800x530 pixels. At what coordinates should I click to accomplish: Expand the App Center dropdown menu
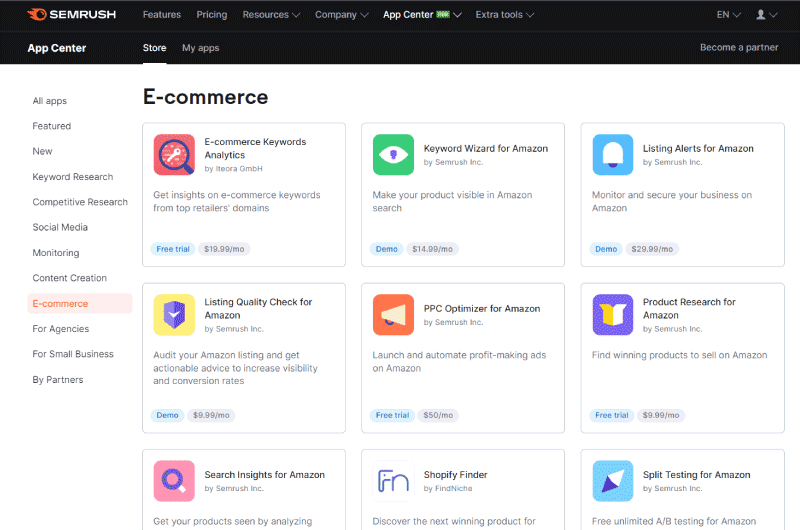pos(422,15)
